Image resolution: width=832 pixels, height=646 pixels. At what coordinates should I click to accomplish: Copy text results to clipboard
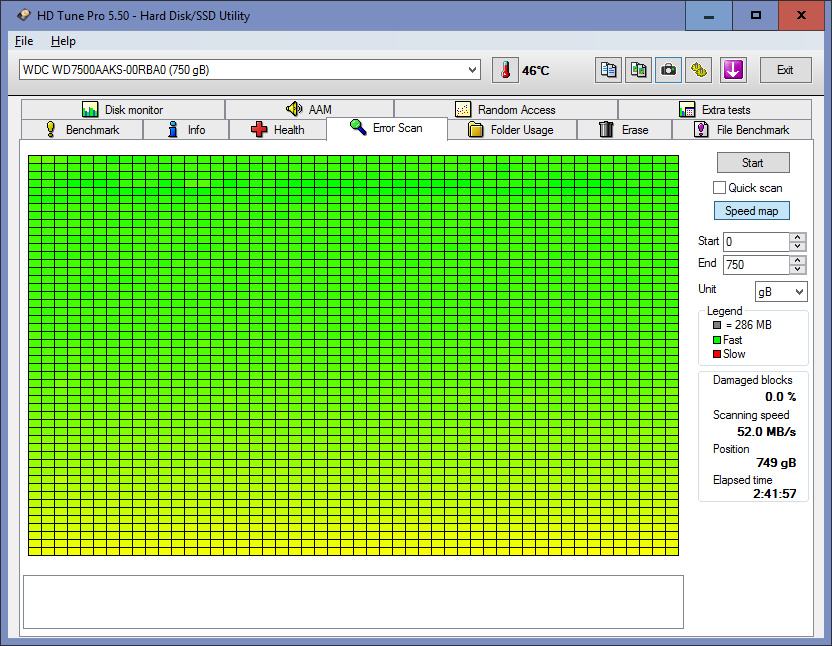[608, 70]
